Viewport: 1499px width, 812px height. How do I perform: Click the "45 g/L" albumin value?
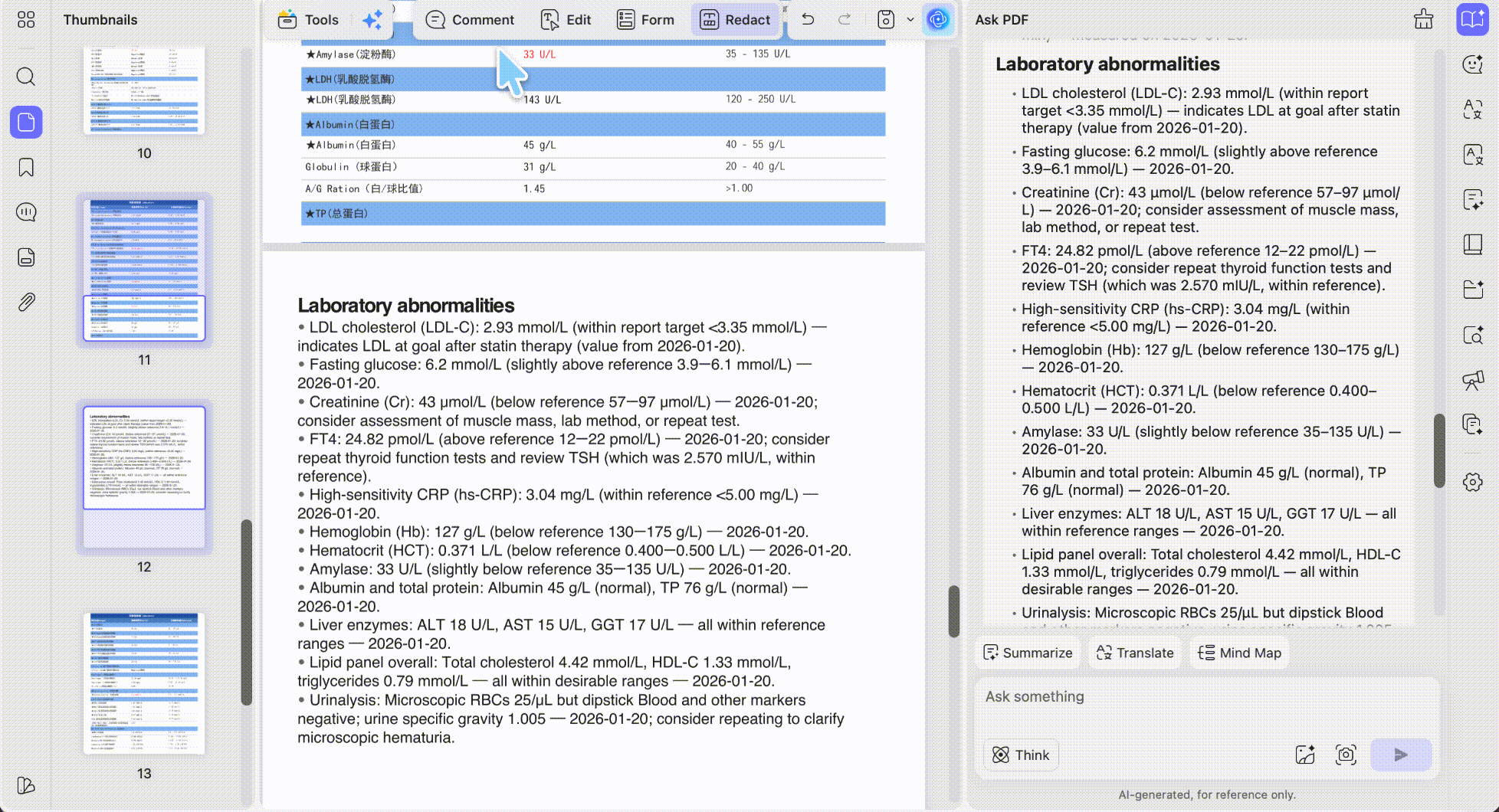coord(540,145)
